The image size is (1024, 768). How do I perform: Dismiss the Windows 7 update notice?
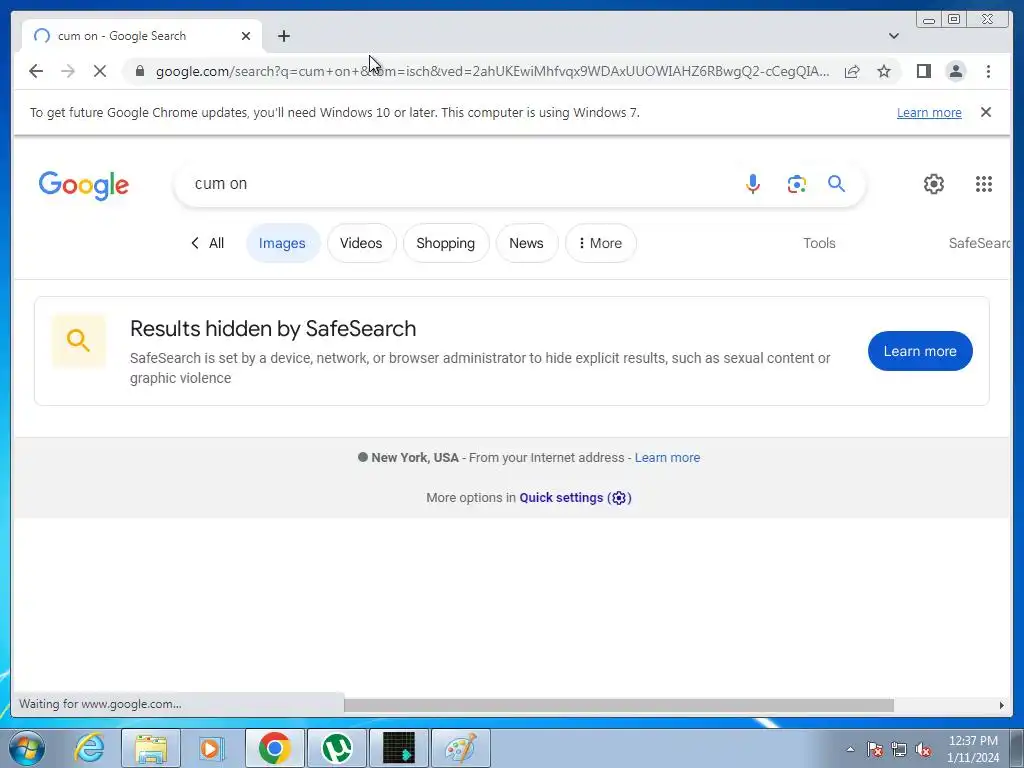click(x=986, y=112)
